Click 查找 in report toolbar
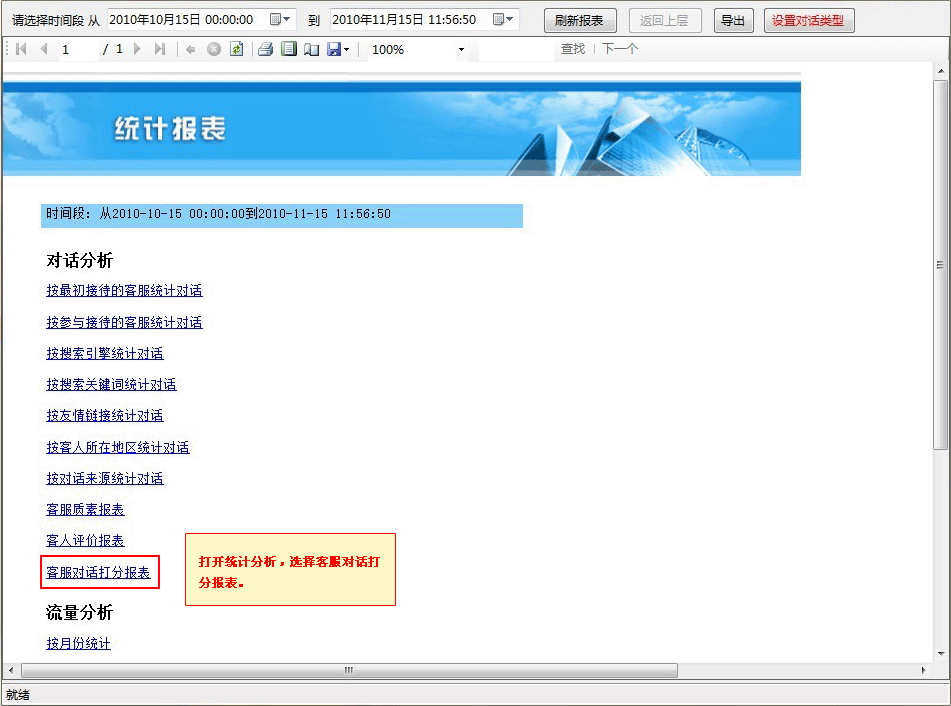This screenshot has height=706, width=951. tap(573, 49)
